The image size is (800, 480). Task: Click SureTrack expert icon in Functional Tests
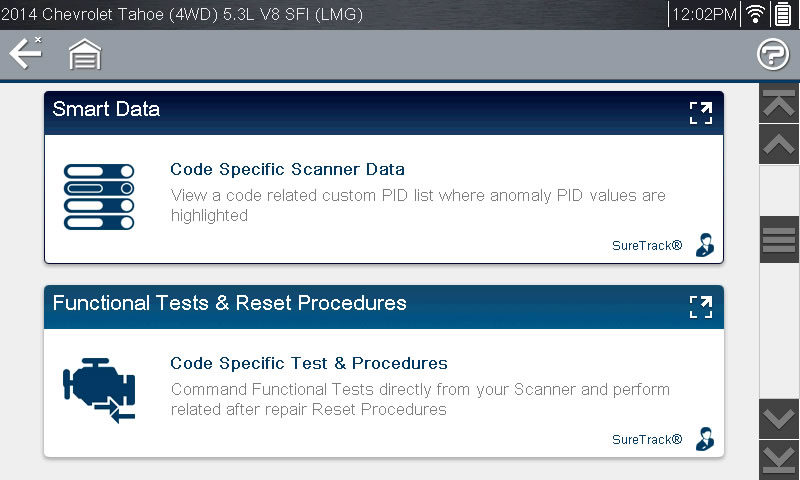click(706, 439)
